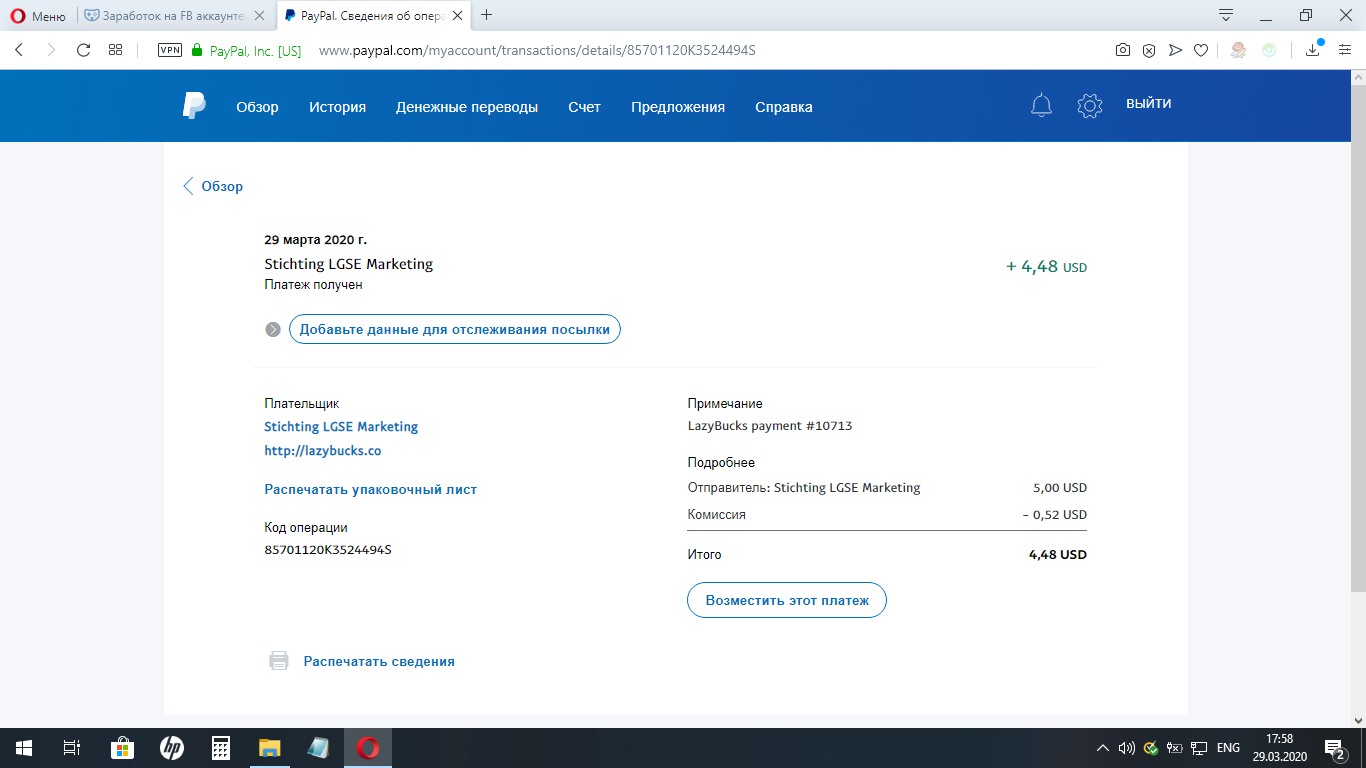Open the http://lazybucks.co link
The height and width of the screenshot is (768, 1366).
click(323, 450)
